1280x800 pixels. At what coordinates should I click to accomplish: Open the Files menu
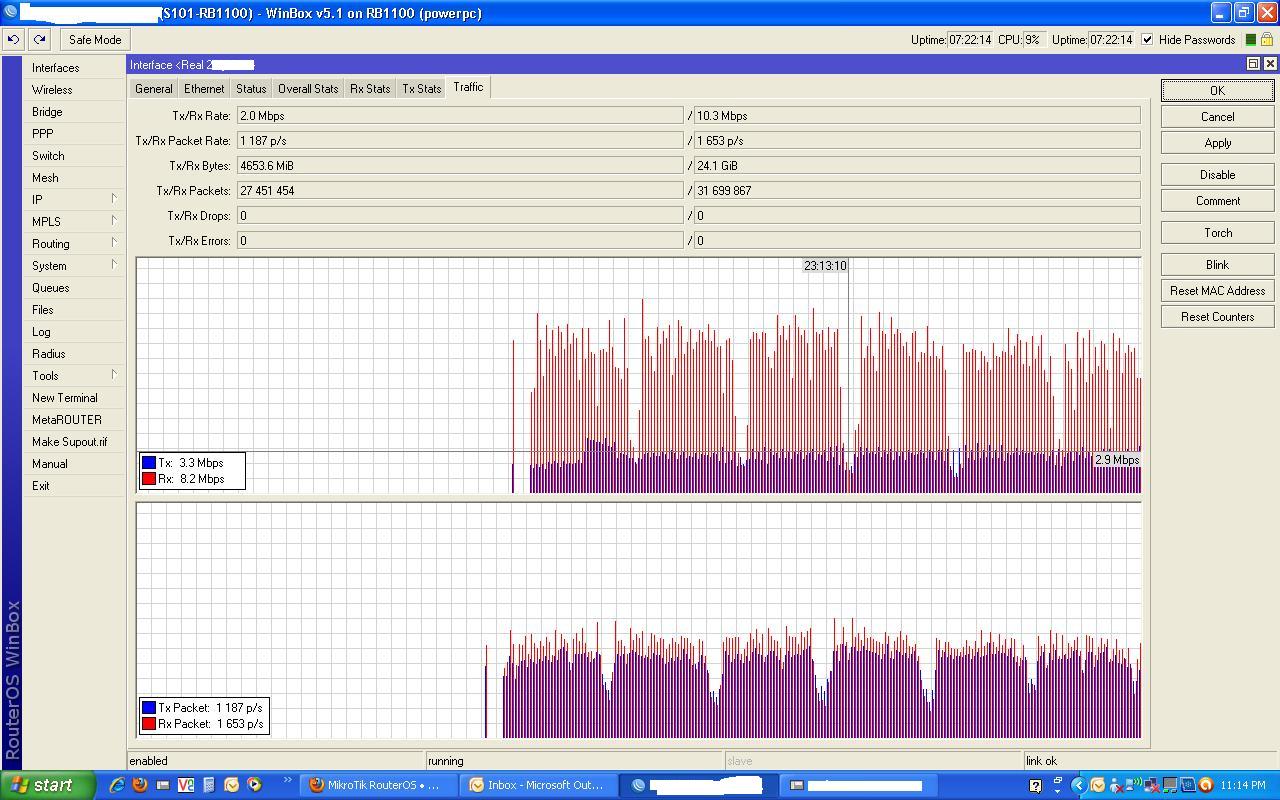(x=74, y=310)
